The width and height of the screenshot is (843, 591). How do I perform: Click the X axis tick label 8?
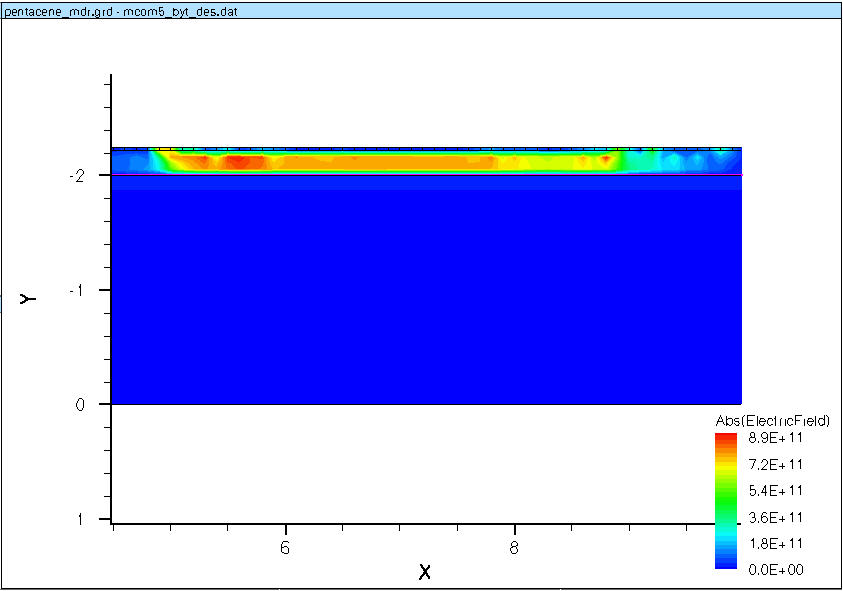[x=514, y=547]
